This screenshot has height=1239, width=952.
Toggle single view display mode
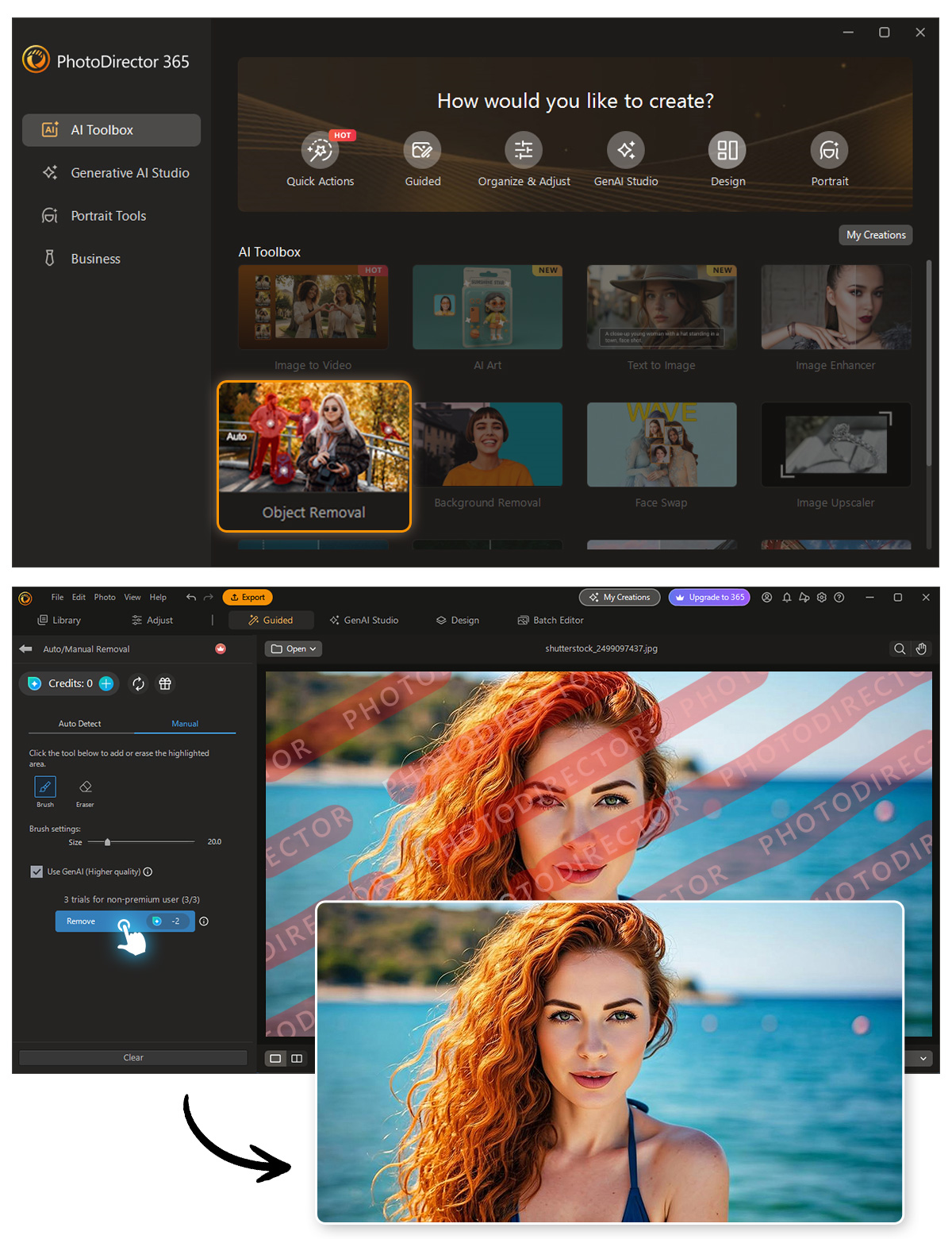coord(275,1058)
